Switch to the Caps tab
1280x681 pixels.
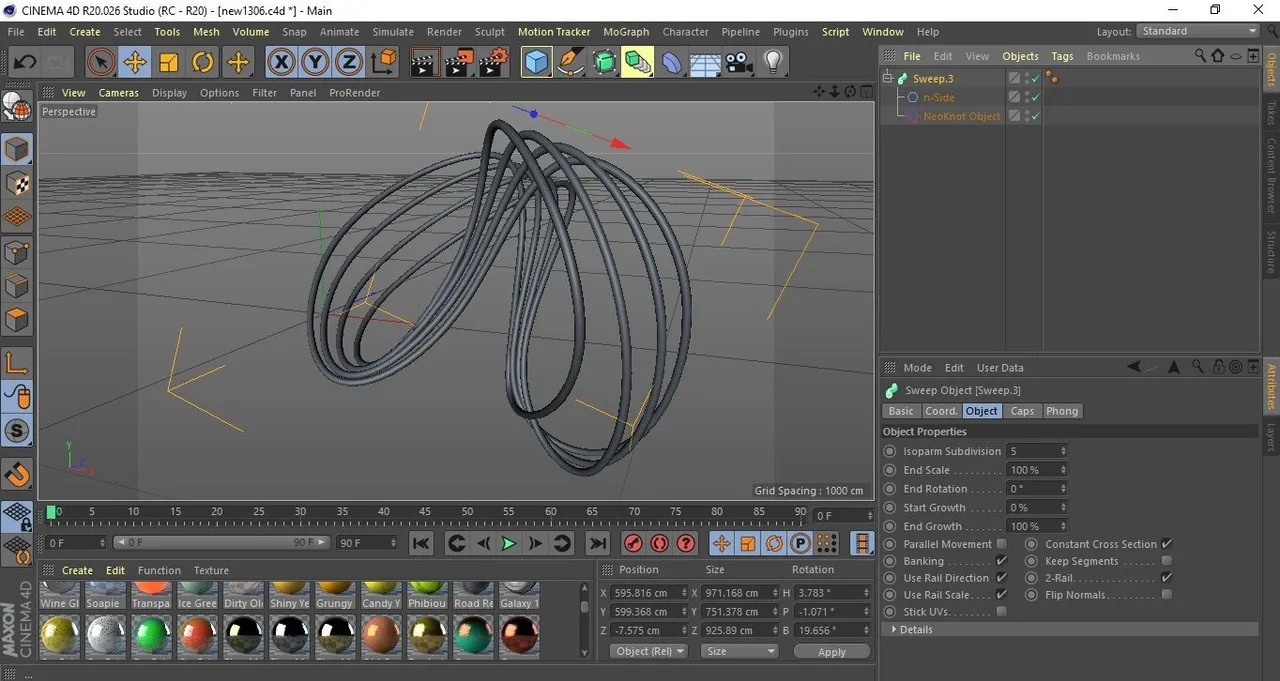coord(1022,411)
